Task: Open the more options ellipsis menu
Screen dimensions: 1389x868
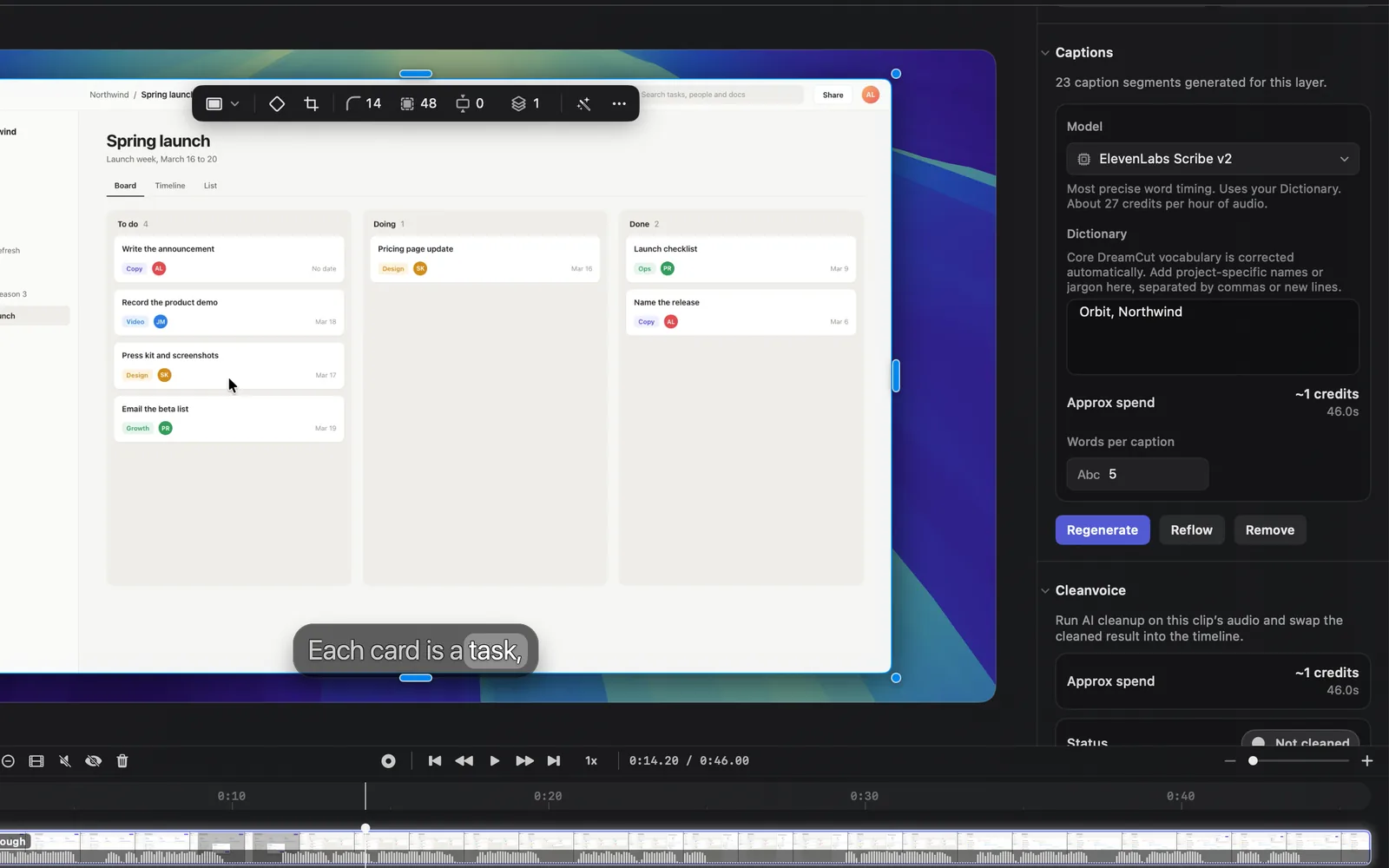Action: click(619, 103)
